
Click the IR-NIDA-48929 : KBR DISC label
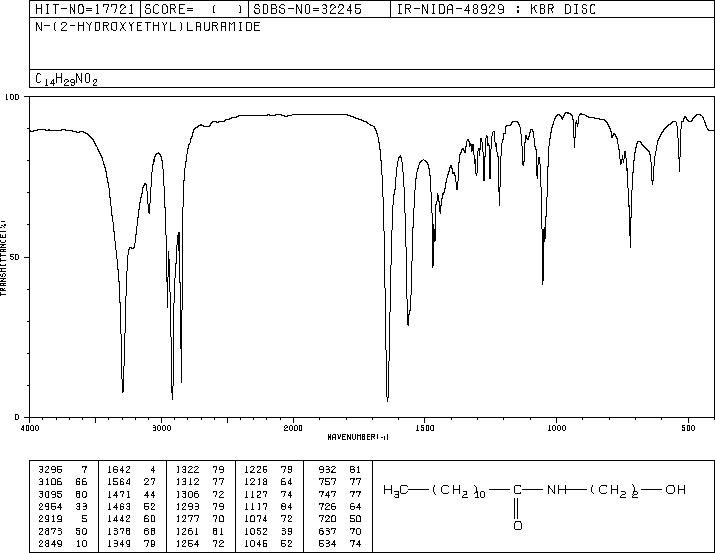496,9
